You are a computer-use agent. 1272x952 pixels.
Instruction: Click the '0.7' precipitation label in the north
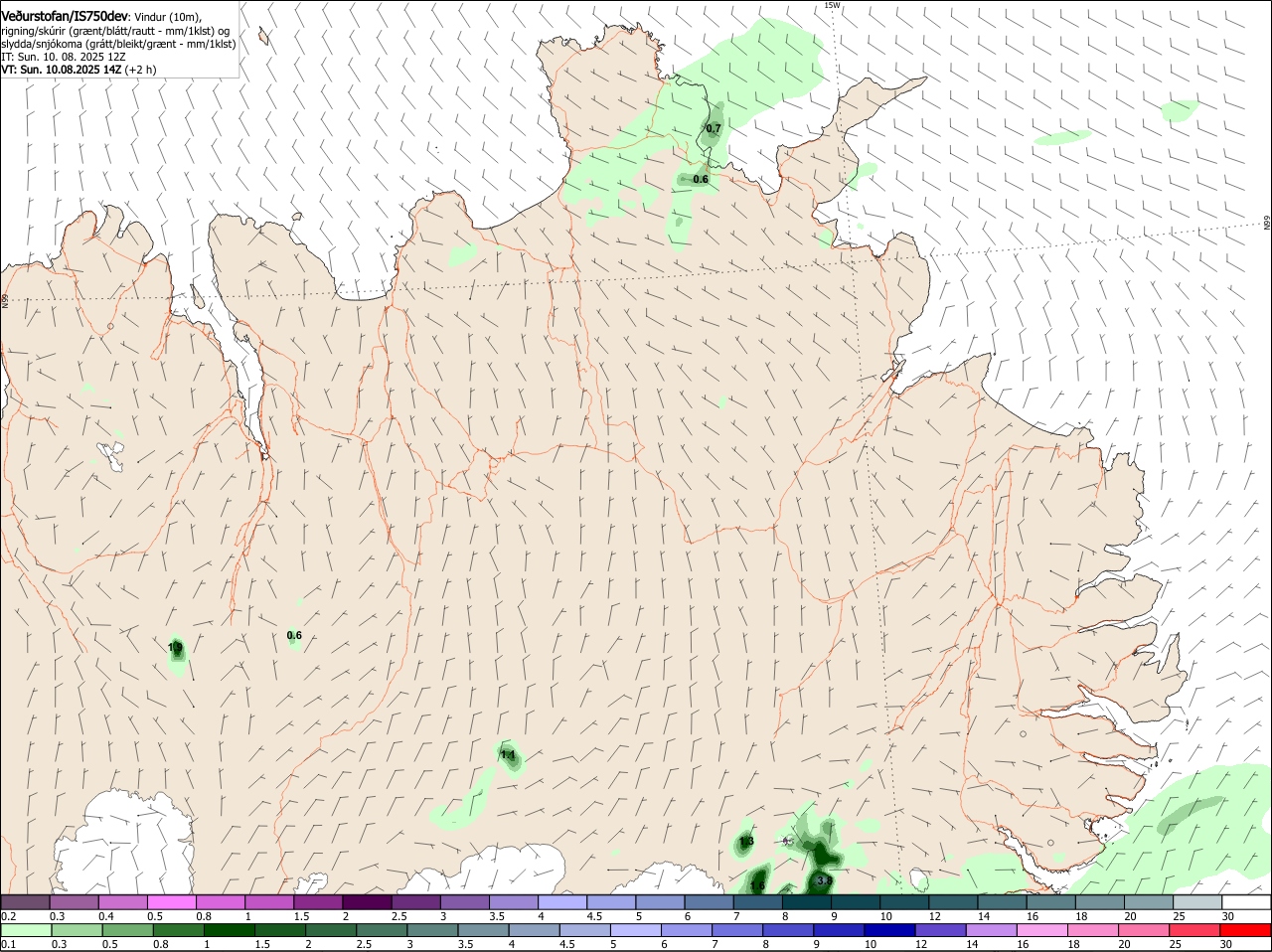[714, 128]
